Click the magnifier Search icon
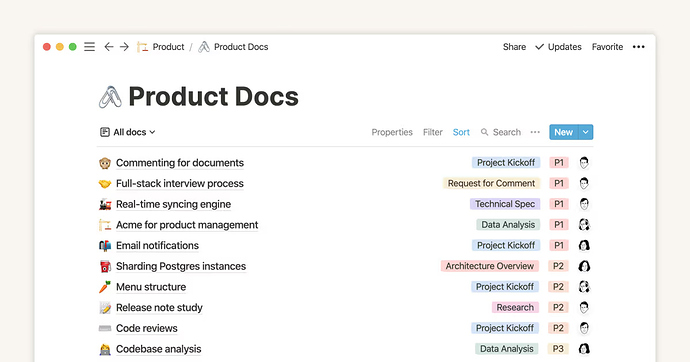The width and height of the screenshot is (690, 362). pos(484,132)
